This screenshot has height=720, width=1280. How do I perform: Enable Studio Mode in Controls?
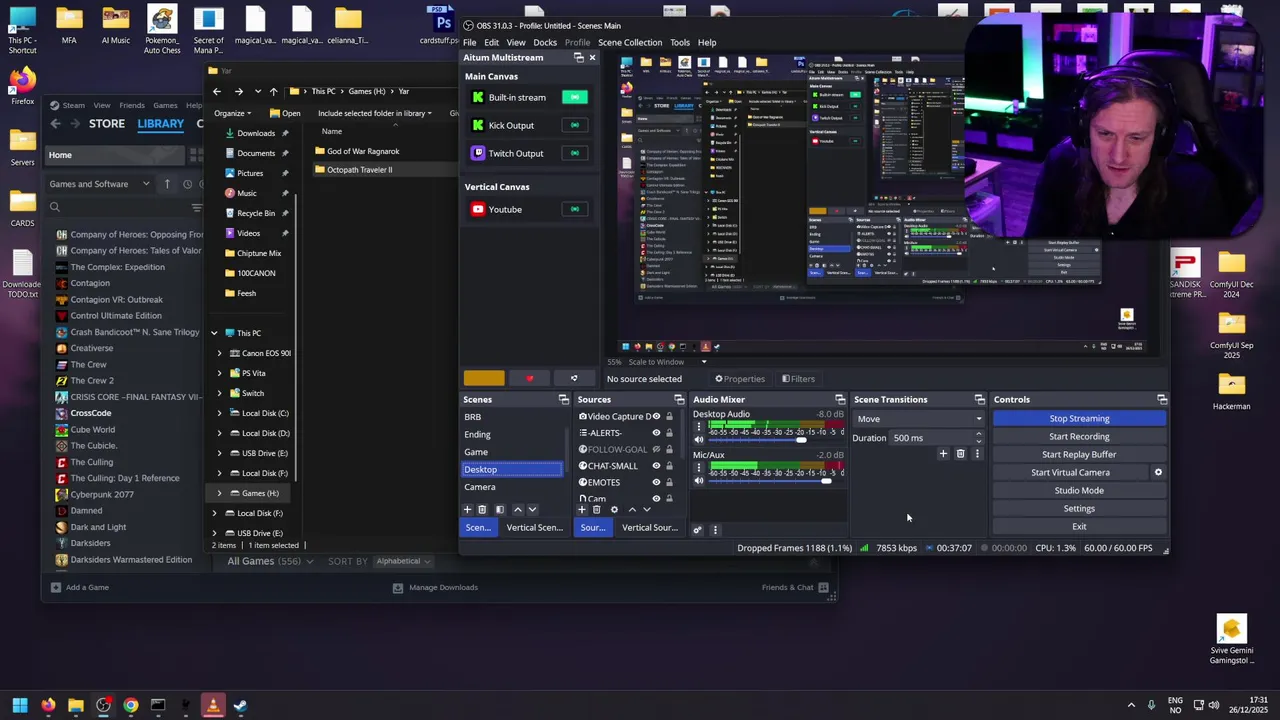[1079, 490]
